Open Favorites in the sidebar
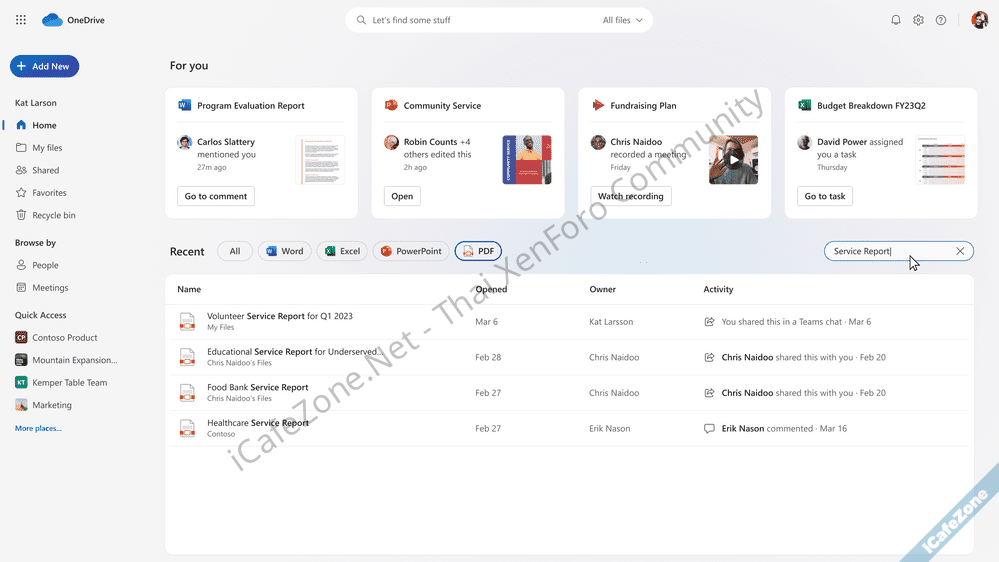This screenshot has height=562, width=999. click(49, 193)
